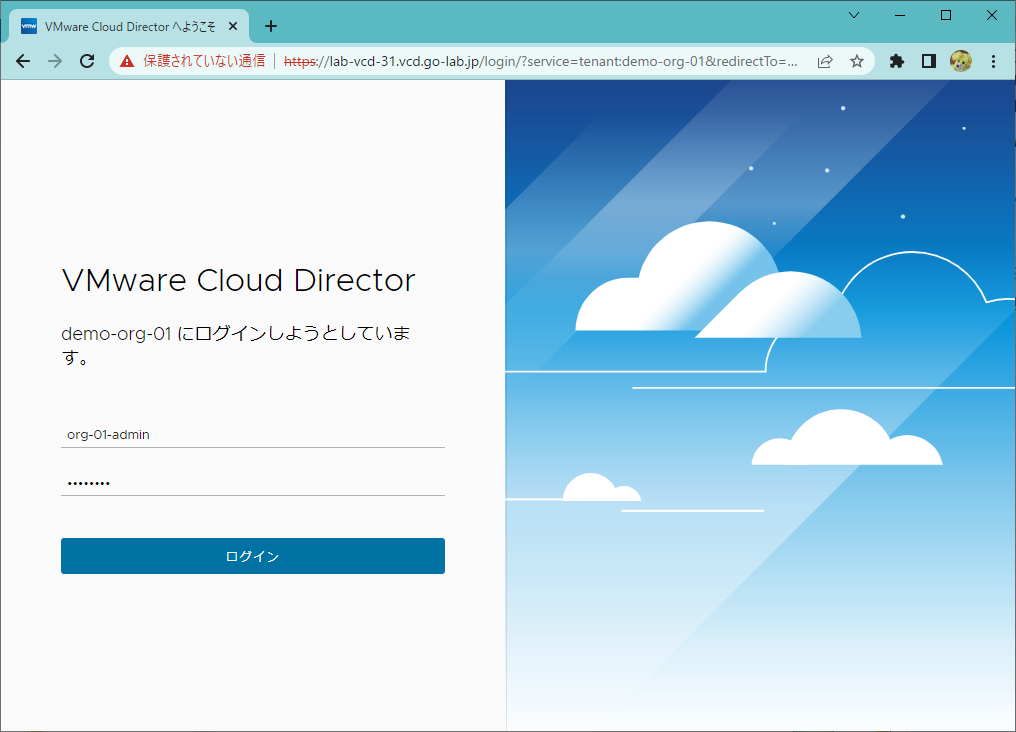Open a new tab with the plus button

pos(271,26)
